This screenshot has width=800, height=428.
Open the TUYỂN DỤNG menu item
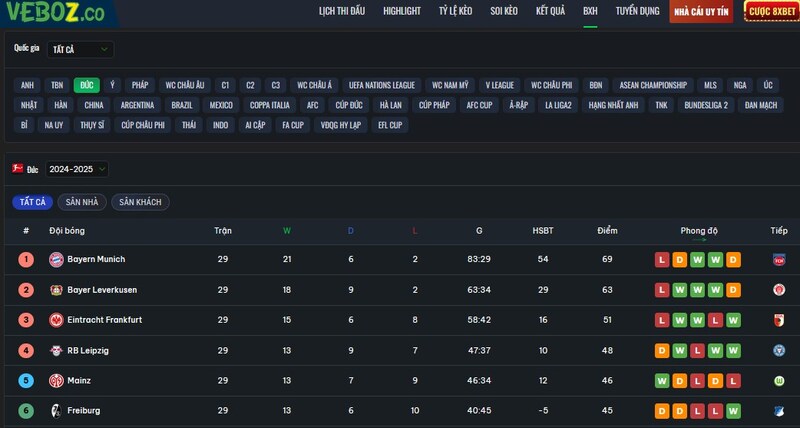coord(637,11)
